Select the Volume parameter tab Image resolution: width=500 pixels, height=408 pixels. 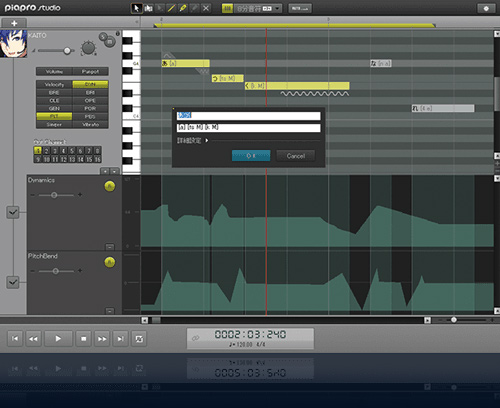point(54,71)
